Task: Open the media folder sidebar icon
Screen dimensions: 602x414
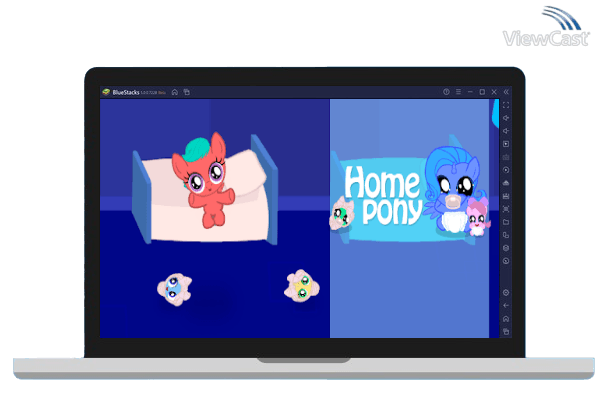Action: tap(506, 222)
